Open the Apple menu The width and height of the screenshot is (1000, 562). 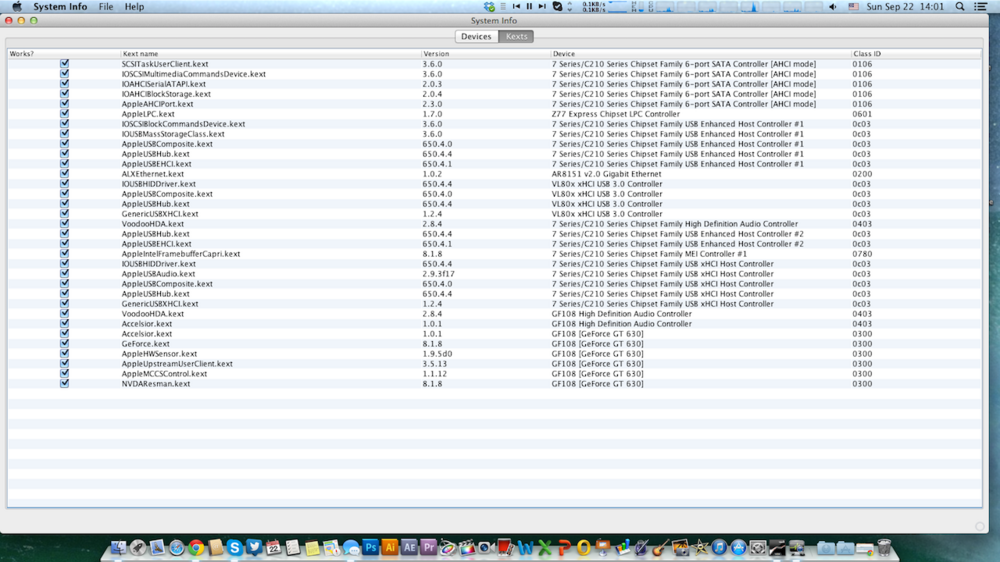click(x=17, y=7)
